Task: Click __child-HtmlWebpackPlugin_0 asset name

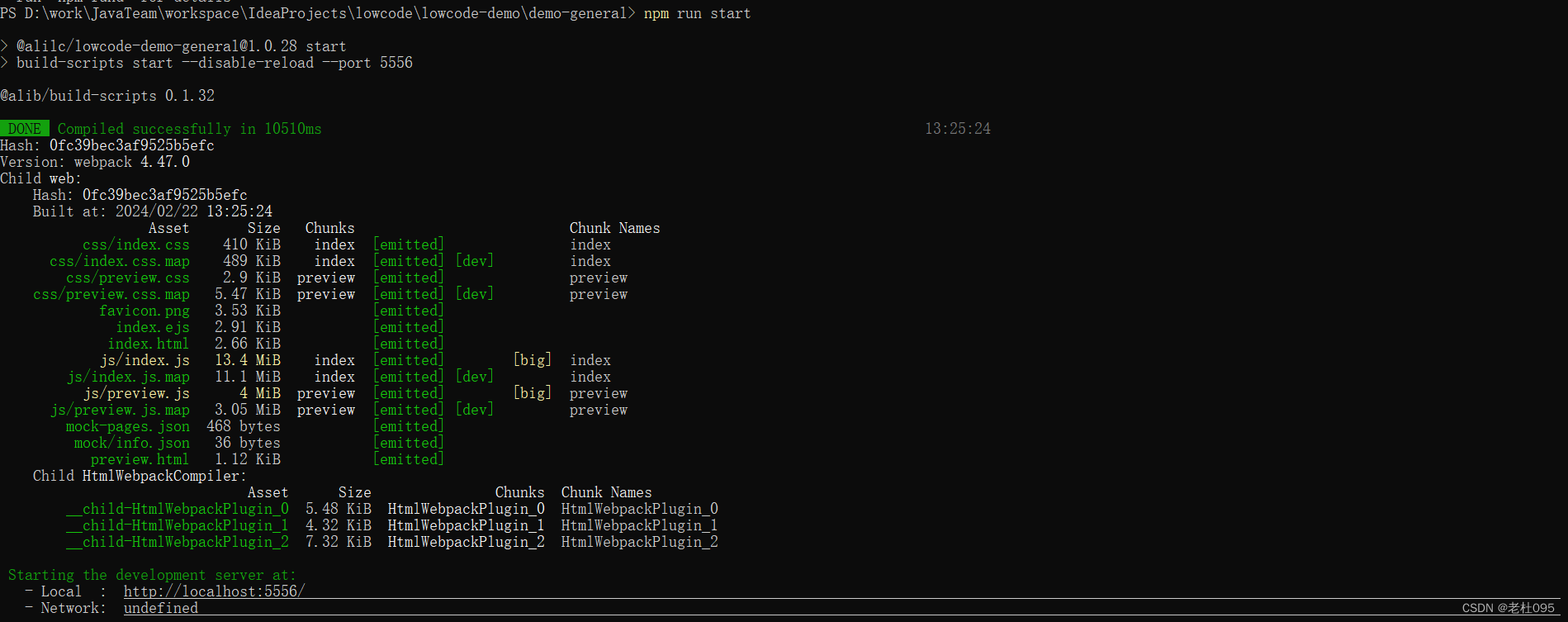Action: (x=177, y=509)
